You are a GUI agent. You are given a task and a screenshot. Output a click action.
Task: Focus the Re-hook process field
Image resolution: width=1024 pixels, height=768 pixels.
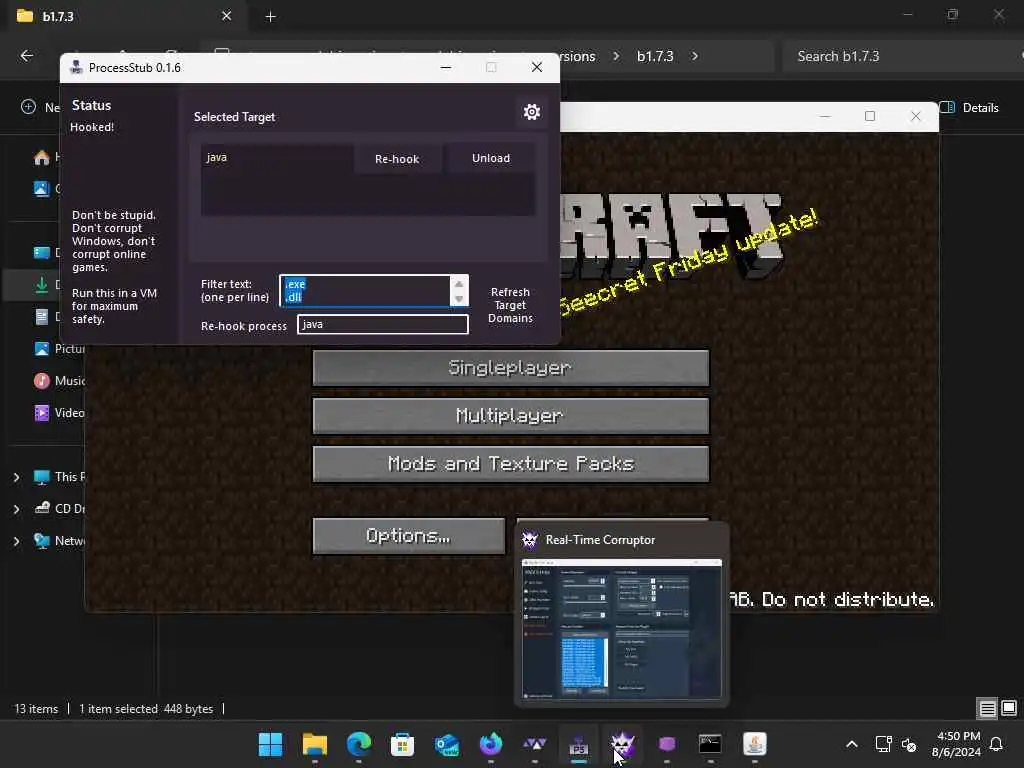pos(383,325)
